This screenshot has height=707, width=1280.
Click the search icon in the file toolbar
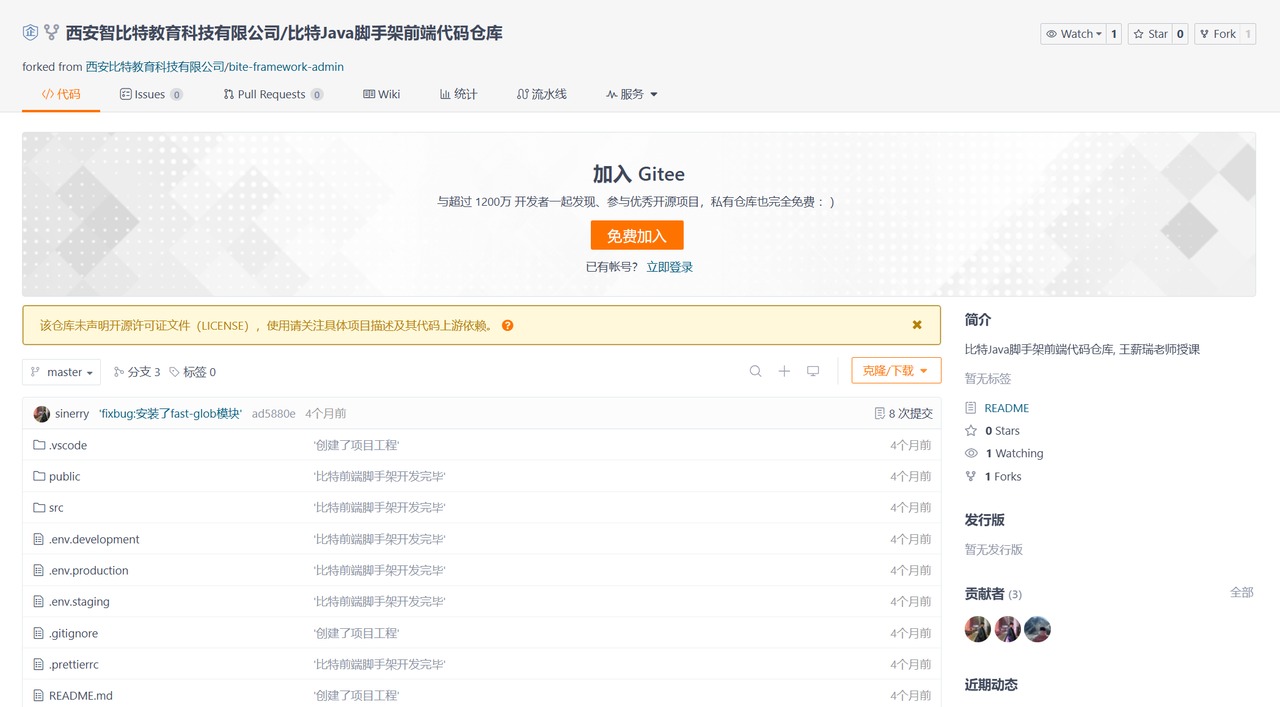[756, 371]
